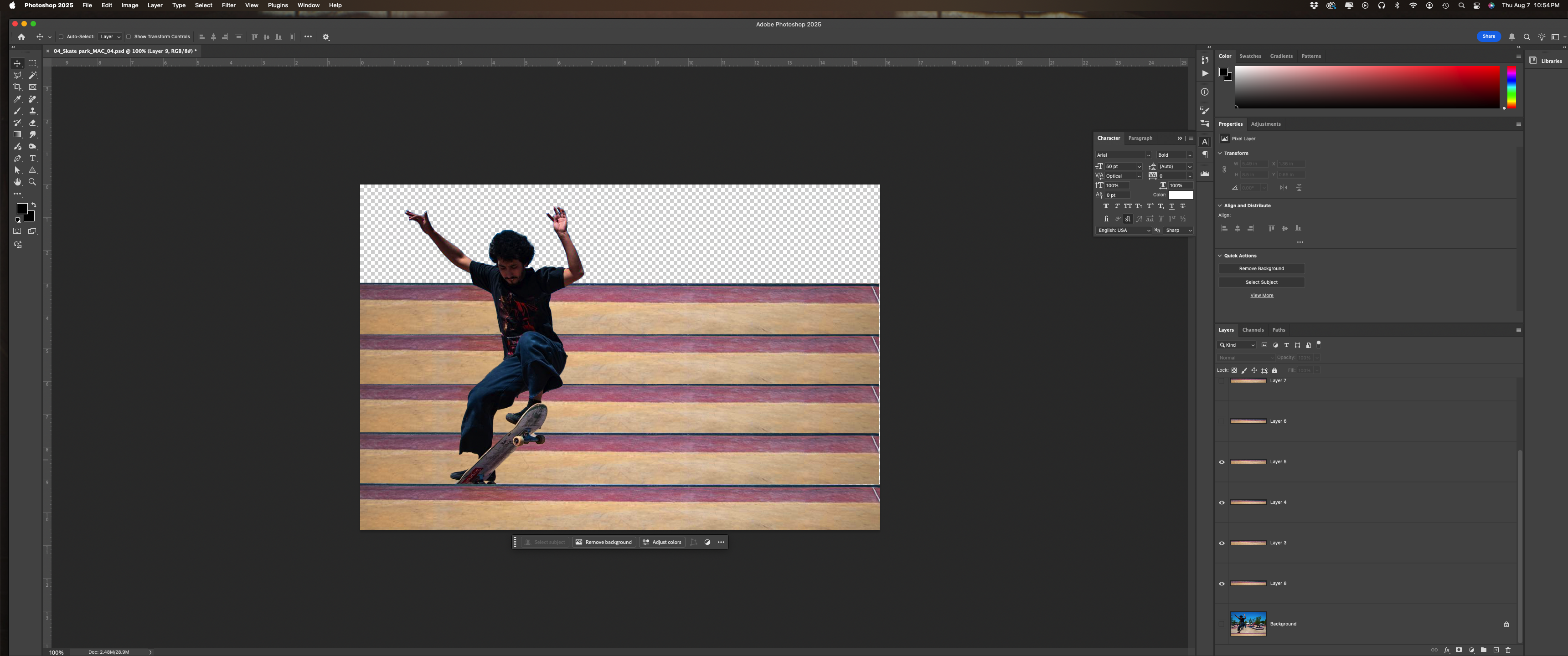1568x656 pixels.
Task: Select the Gradient tool
Action: pyautogui.click(x=18, y=134)
